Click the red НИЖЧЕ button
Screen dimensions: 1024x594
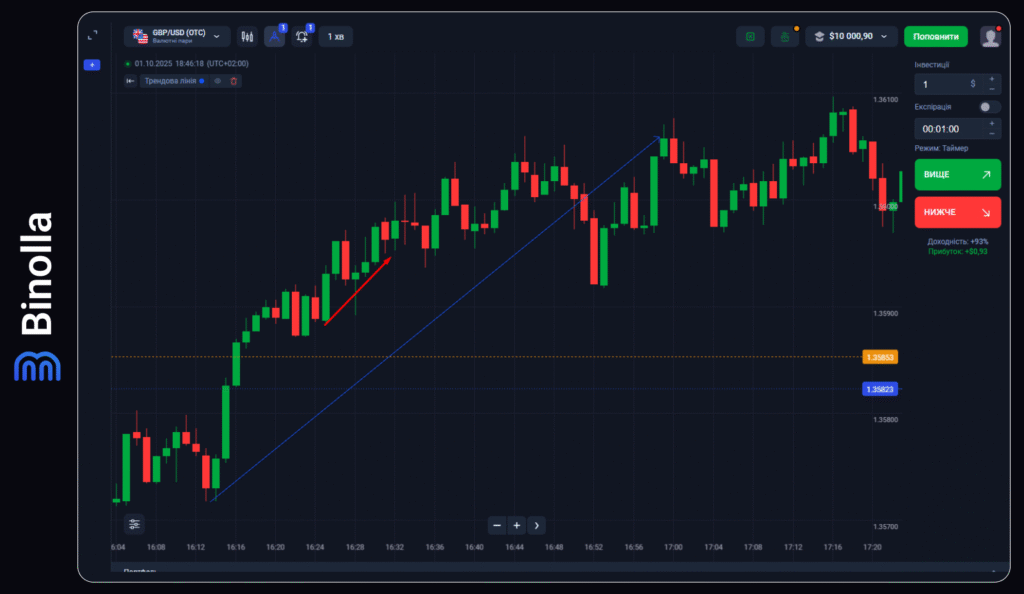pos(957,212)
